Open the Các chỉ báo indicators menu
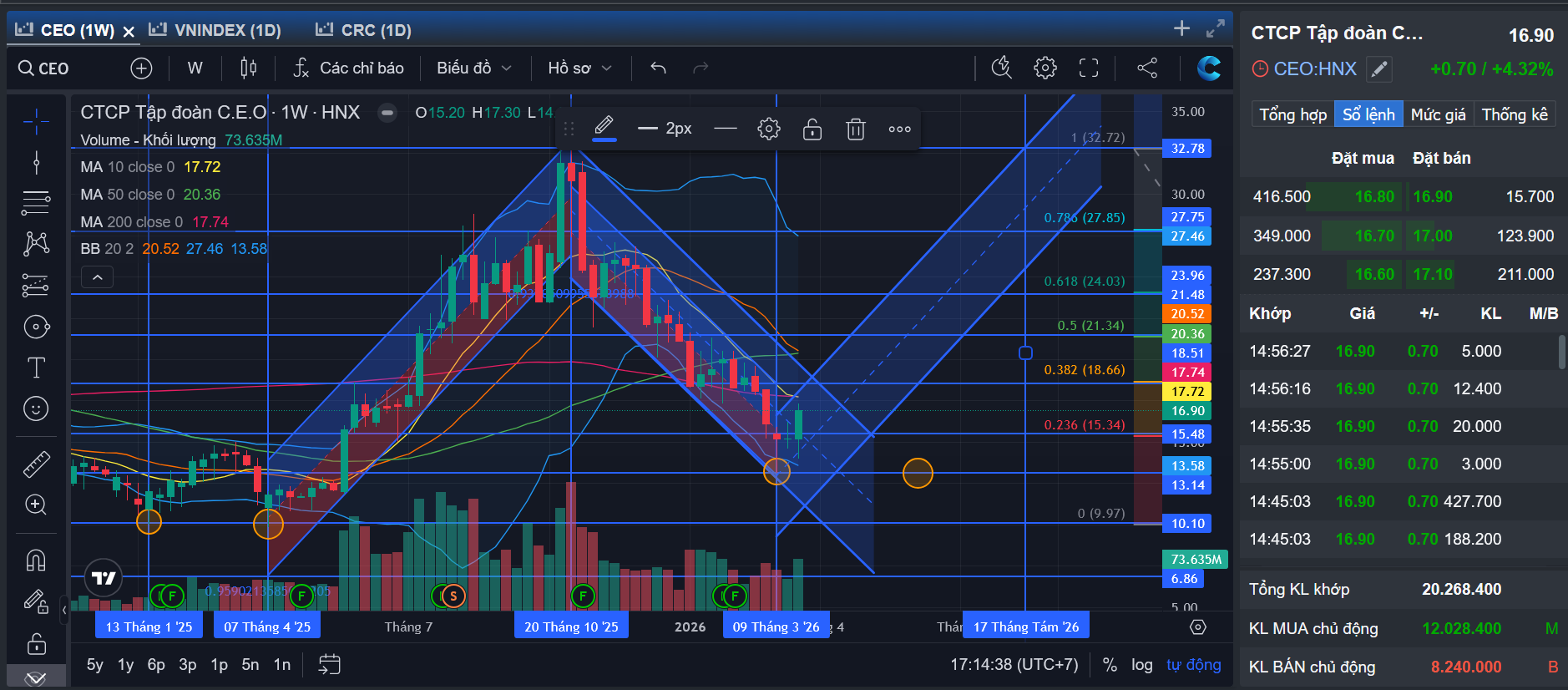The image size is (1568, 690). (348, 68)
